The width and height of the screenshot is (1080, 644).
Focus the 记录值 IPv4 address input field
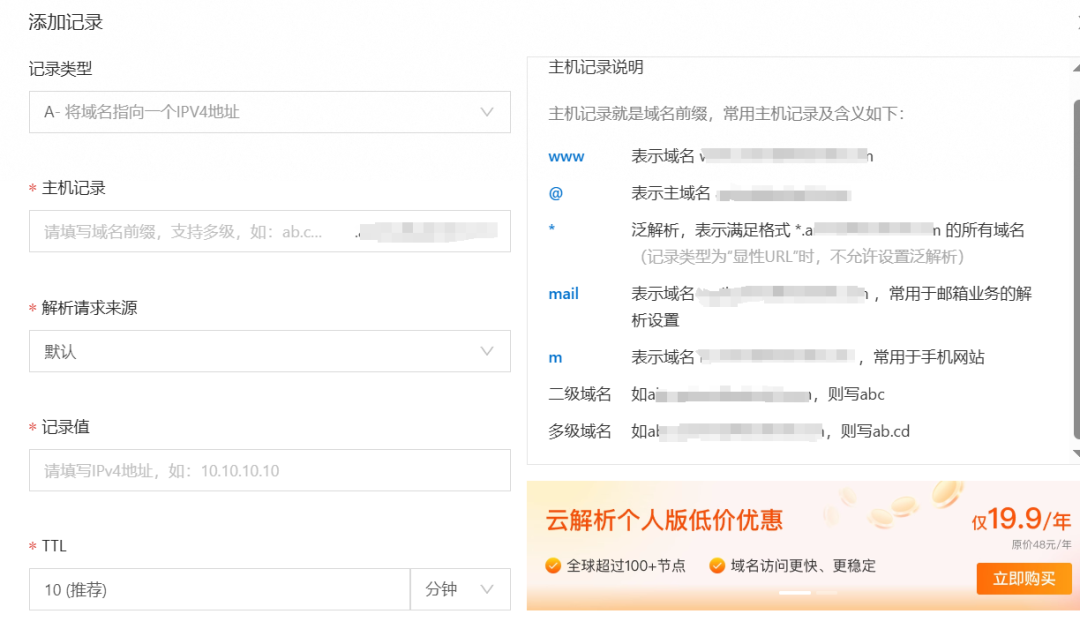269,470
